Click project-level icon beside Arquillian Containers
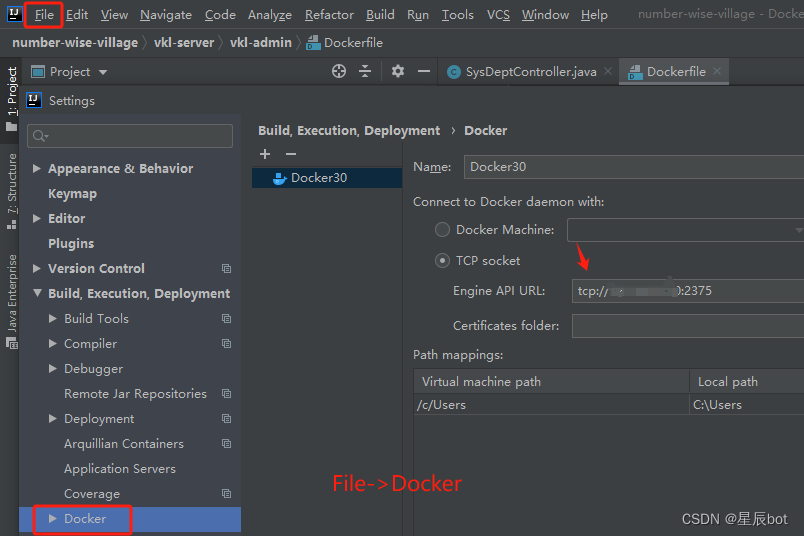The width and height of the screenshot is (804, 536). (x=226, y=444)
